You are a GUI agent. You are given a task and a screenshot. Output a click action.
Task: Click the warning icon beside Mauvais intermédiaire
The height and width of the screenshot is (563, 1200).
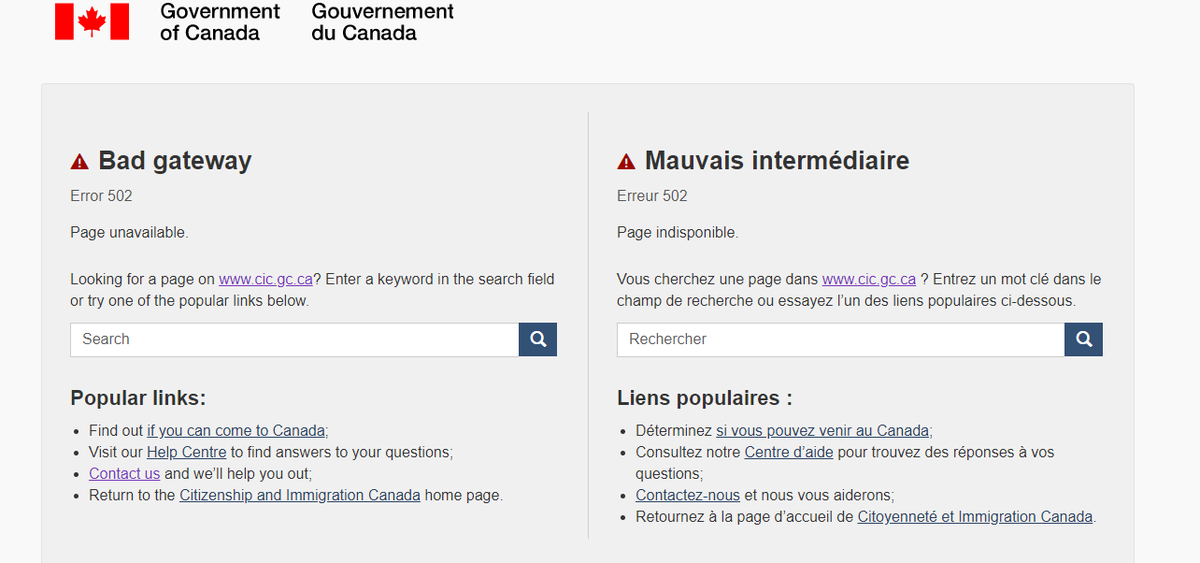626,162
